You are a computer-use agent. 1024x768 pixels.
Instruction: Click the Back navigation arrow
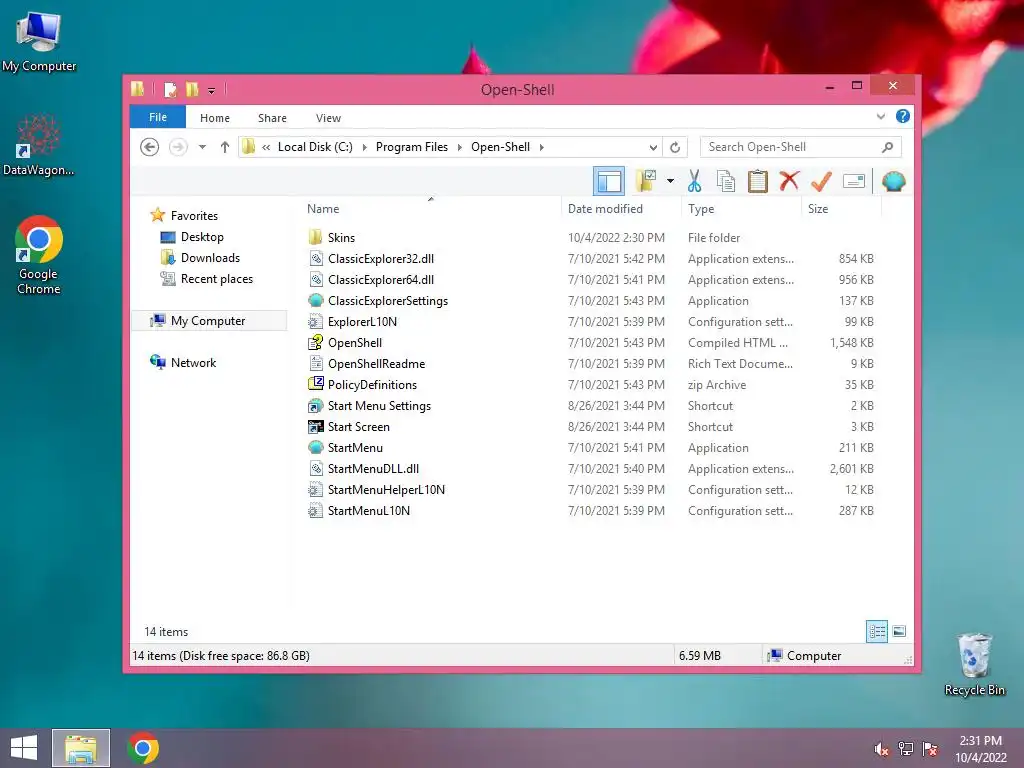tap(150, 147)
